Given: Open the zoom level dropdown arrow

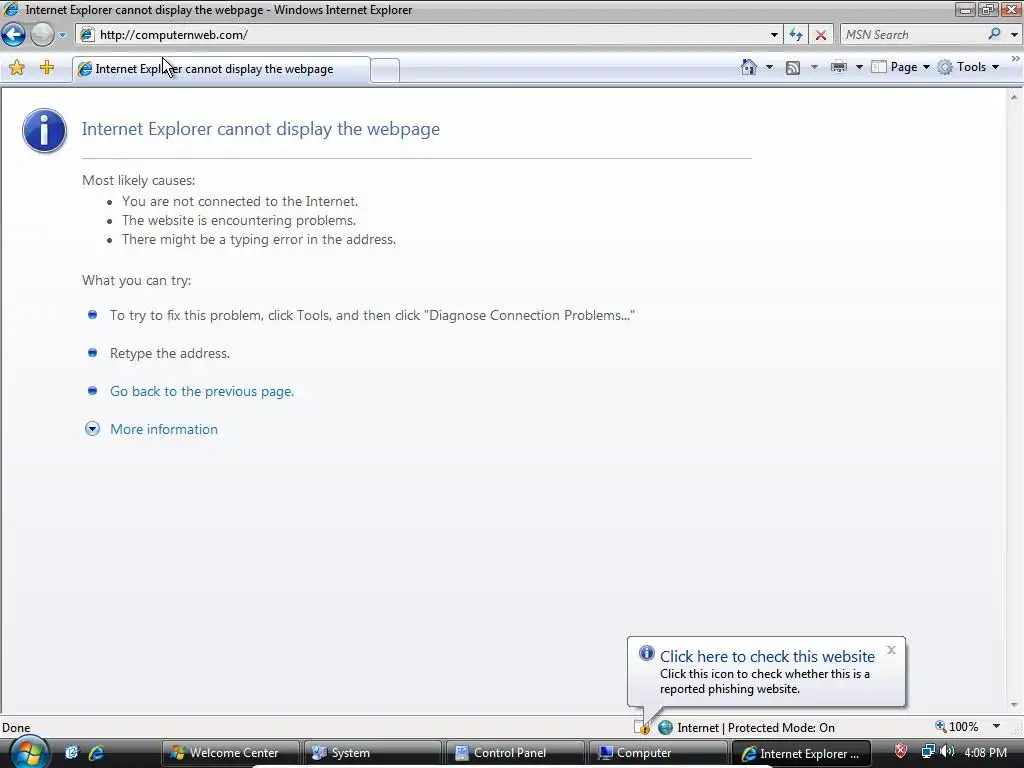Looking at the screenshot, I should [997, 726].
